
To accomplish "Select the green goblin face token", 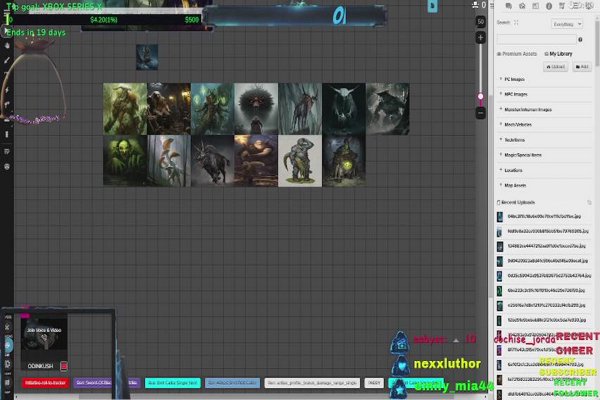I will coord(125,161).
